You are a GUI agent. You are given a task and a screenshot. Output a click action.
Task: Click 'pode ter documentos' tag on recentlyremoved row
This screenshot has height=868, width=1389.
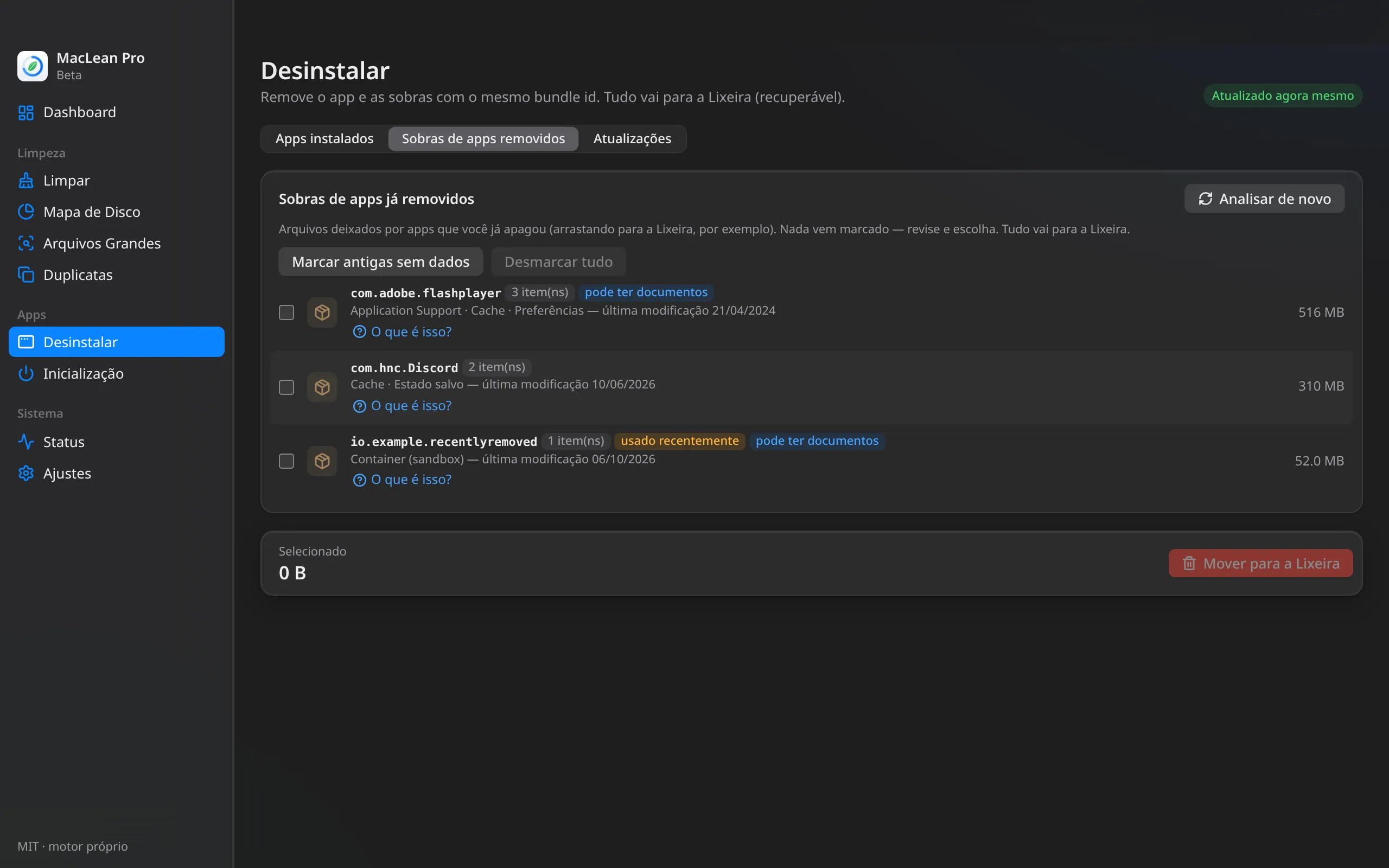click(817, 441)
